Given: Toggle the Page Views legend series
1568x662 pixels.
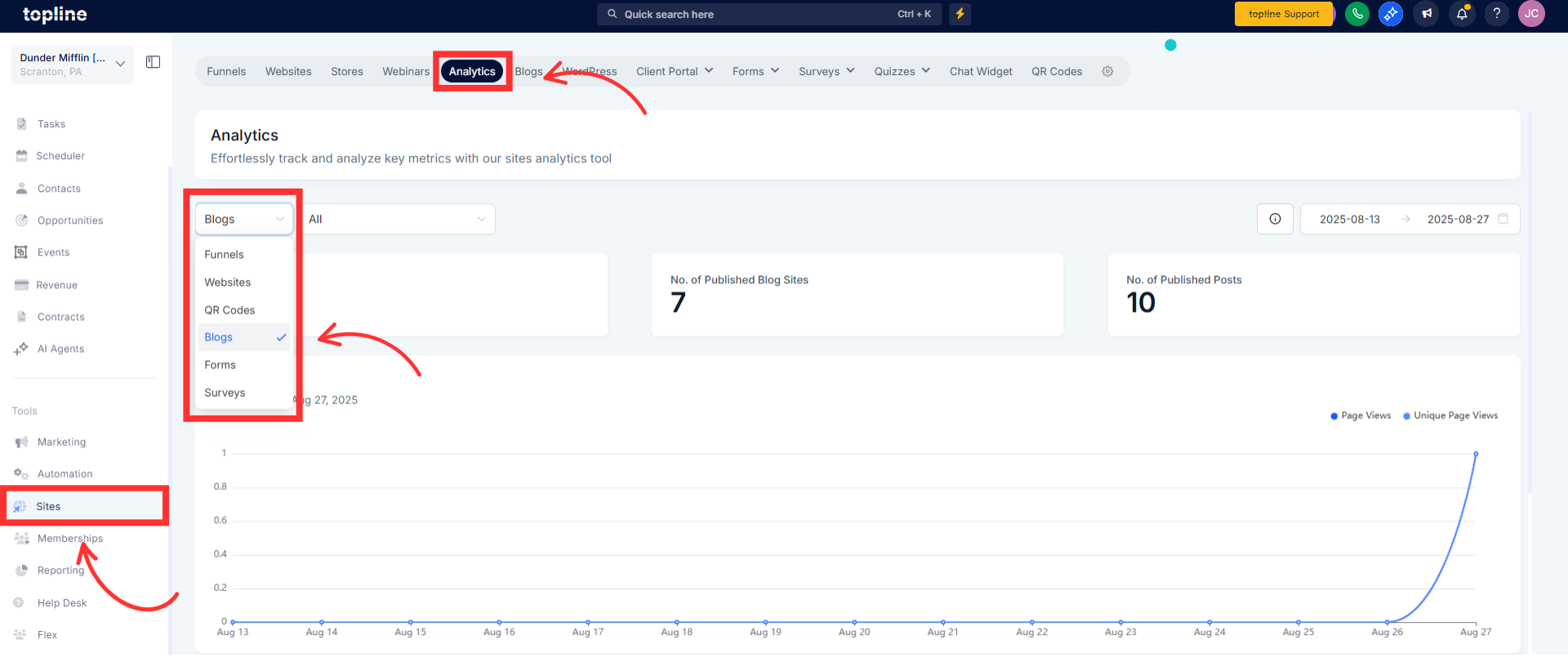Looking at the screenshot, I should pyautogui.click(x=1361, y=415).
